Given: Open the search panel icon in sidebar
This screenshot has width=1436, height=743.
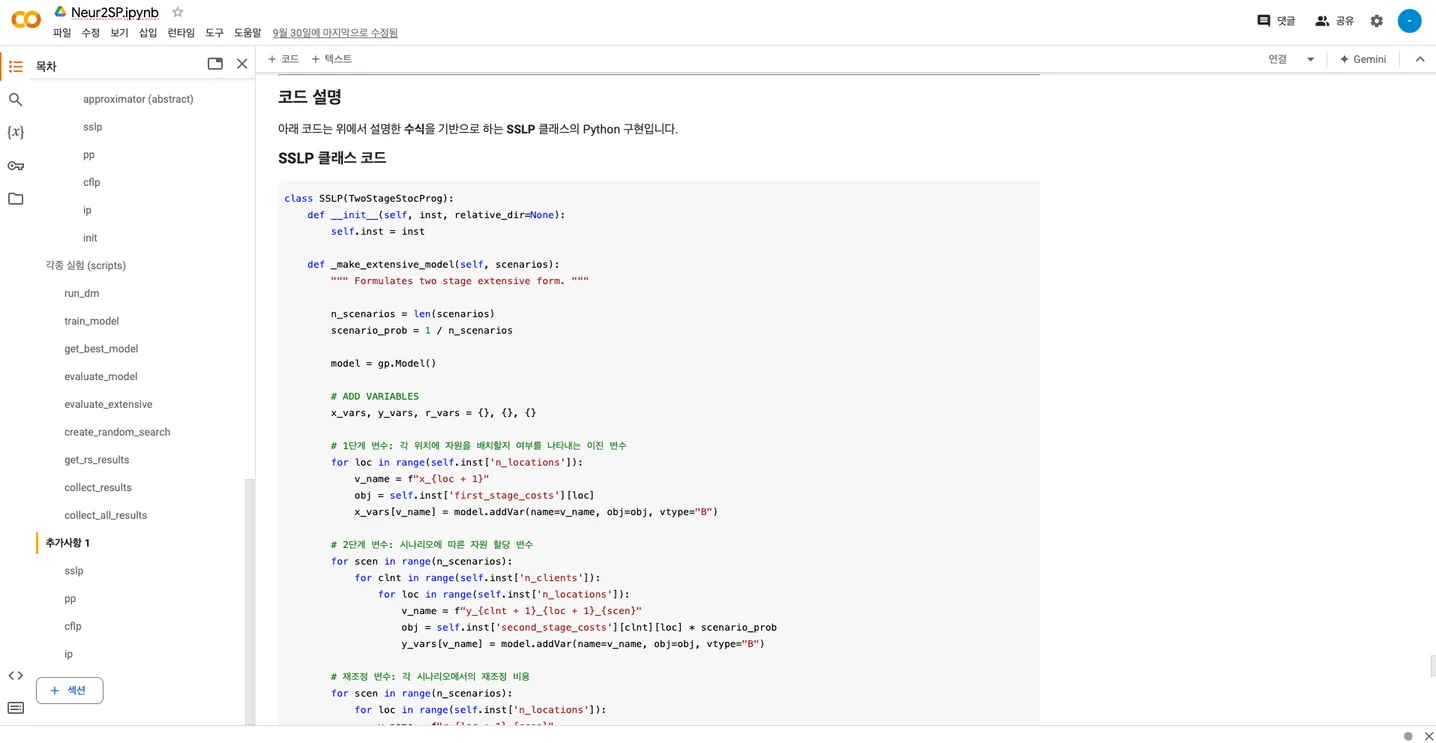Looking at the screenshot, I should tap(15, 100).
